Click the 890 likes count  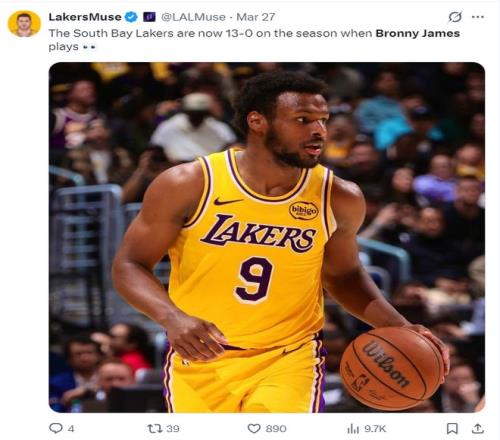tap(276, 428)
